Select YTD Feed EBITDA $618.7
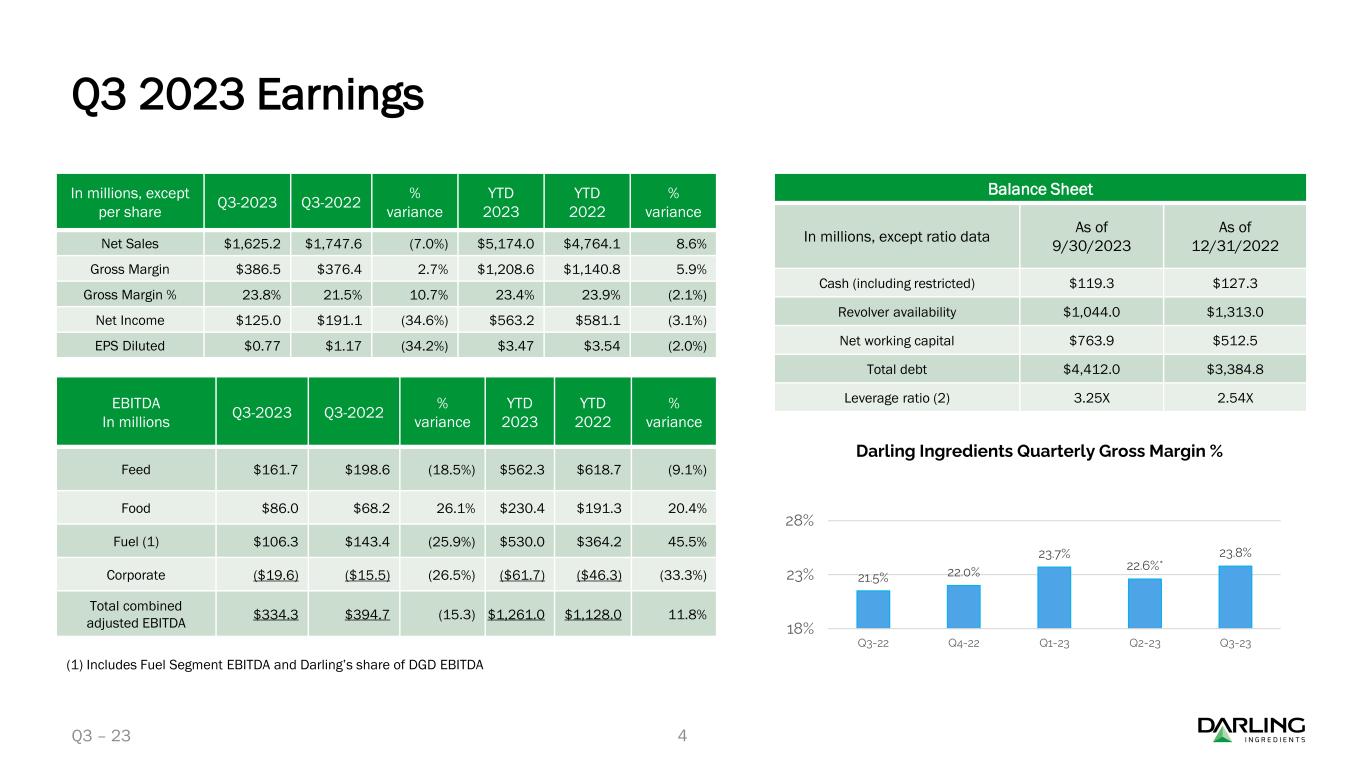 tap(597, 470)
